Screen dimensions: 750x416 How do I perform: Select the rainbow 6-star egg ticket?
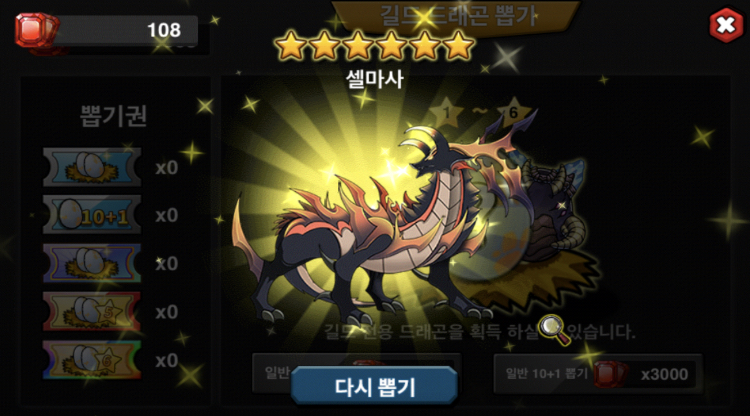click(92, 360)
